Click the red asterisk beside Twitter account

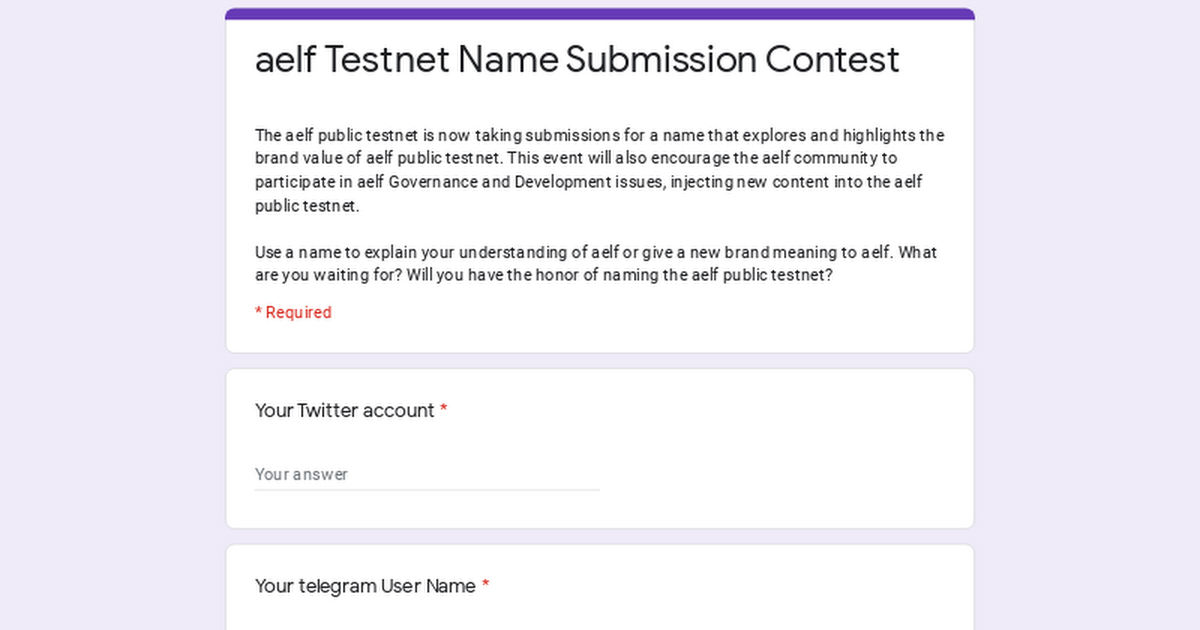pyautogui.click(x=444, y=410)
